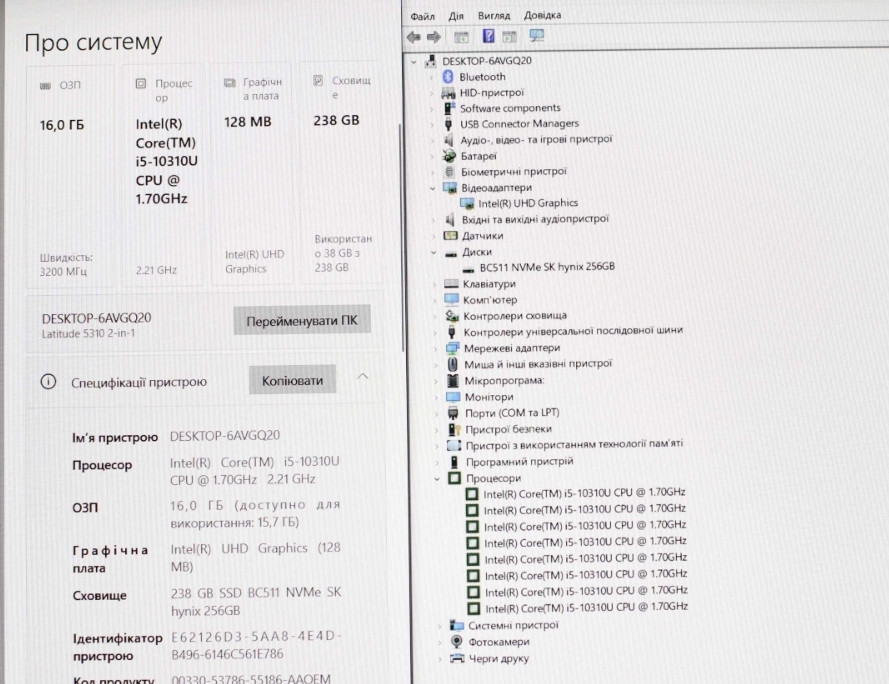This screenshot has width=889, height=684.
Task: Click the Батареї battery category icon
Action: [449, 156]
